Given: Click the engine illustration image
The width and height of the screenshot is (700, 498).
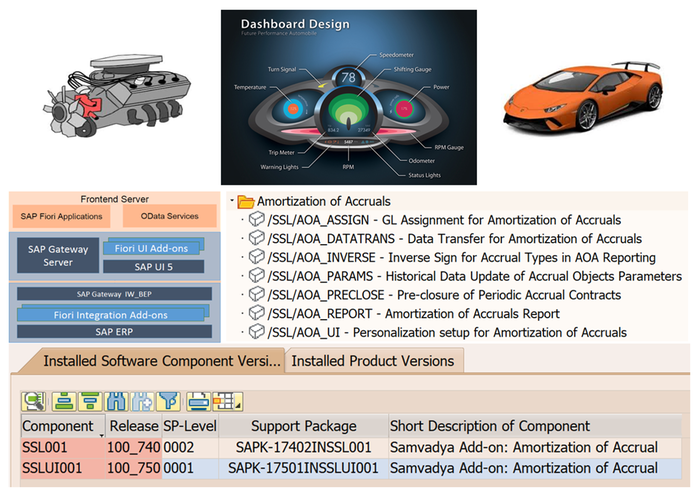Looking at the screenshot, I should [x=118, y=95].
